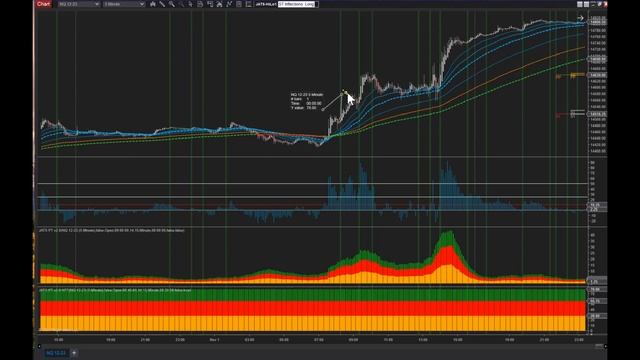Click the "Nov 1" date label on the time axis
The width and height of the screenshot is (640, 360).
(x=214, y=340)
